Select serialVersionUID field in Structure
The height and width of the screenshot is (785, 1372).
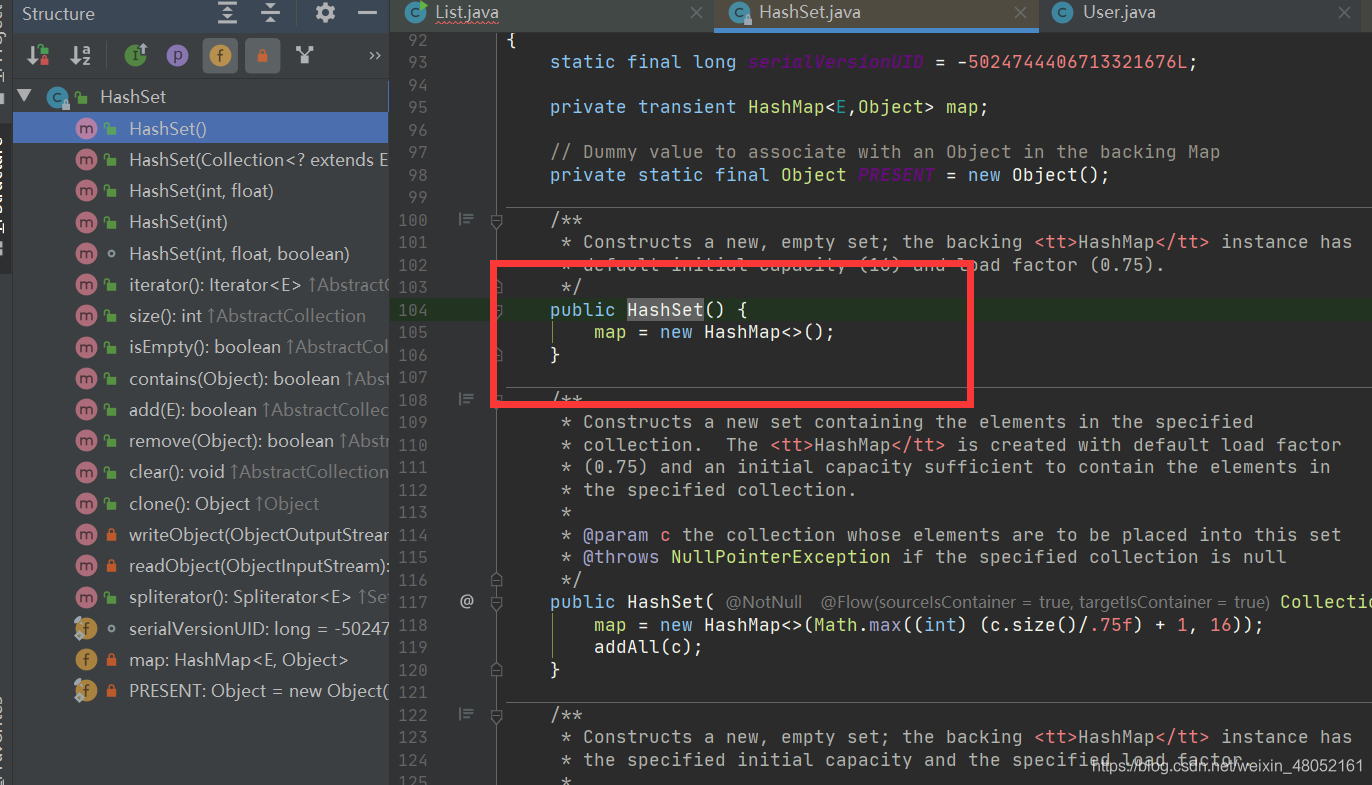click(x=200, y=629)
